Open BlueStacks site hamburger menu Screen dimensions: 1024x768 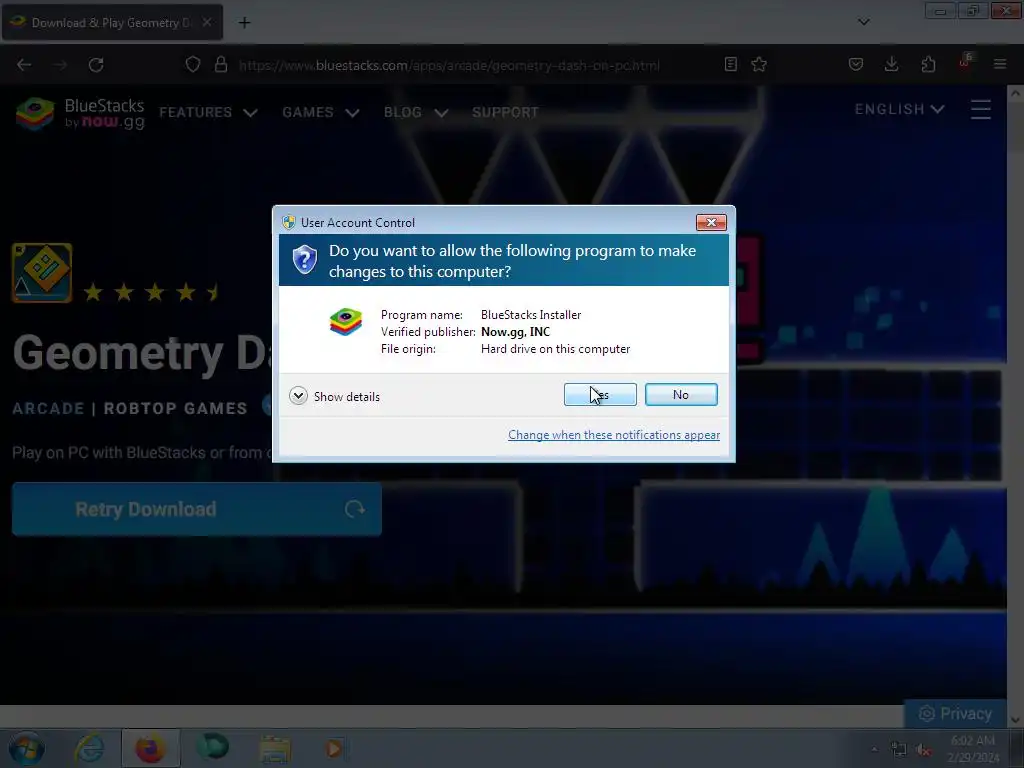[980, 109]
